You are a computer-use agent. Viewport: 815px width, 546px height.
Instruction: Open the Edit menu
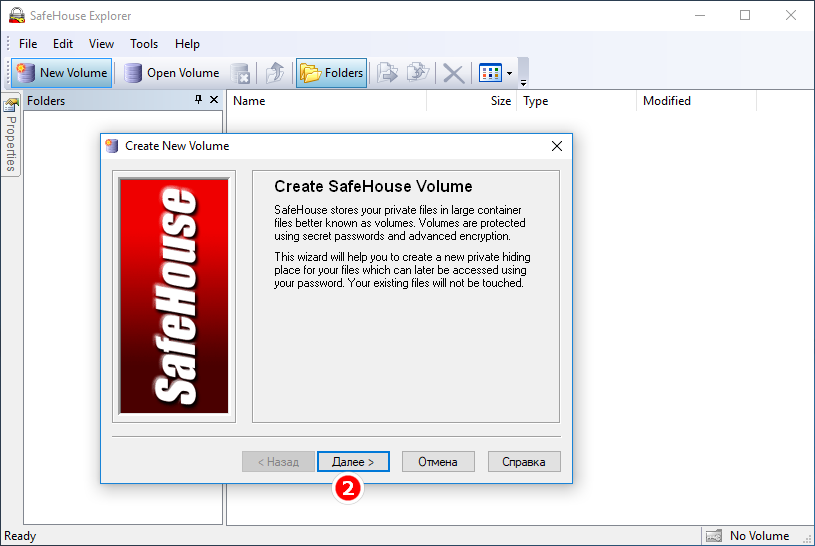(63, 44)
